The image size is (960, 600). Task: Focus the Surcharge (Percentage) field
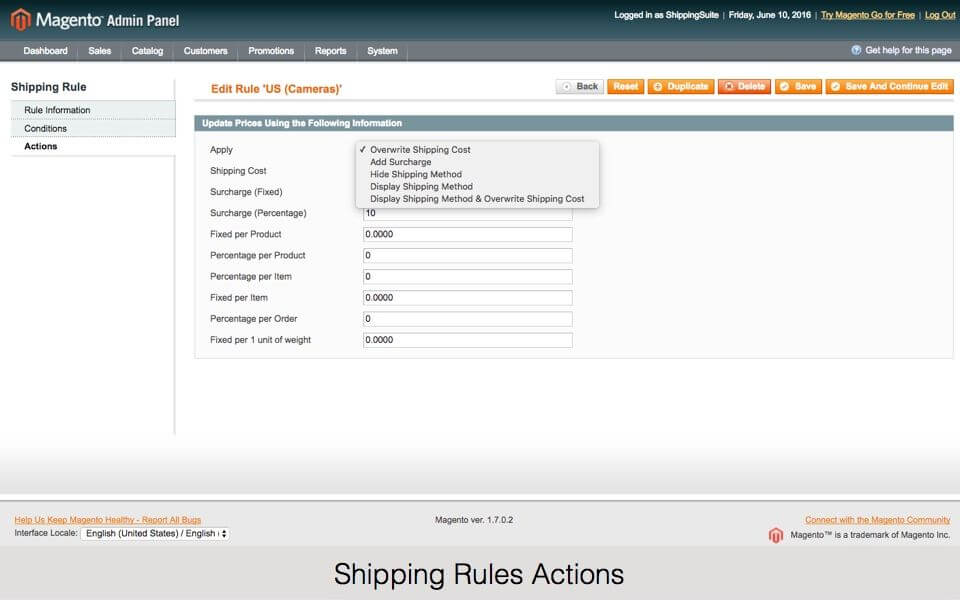coord(468,214)
